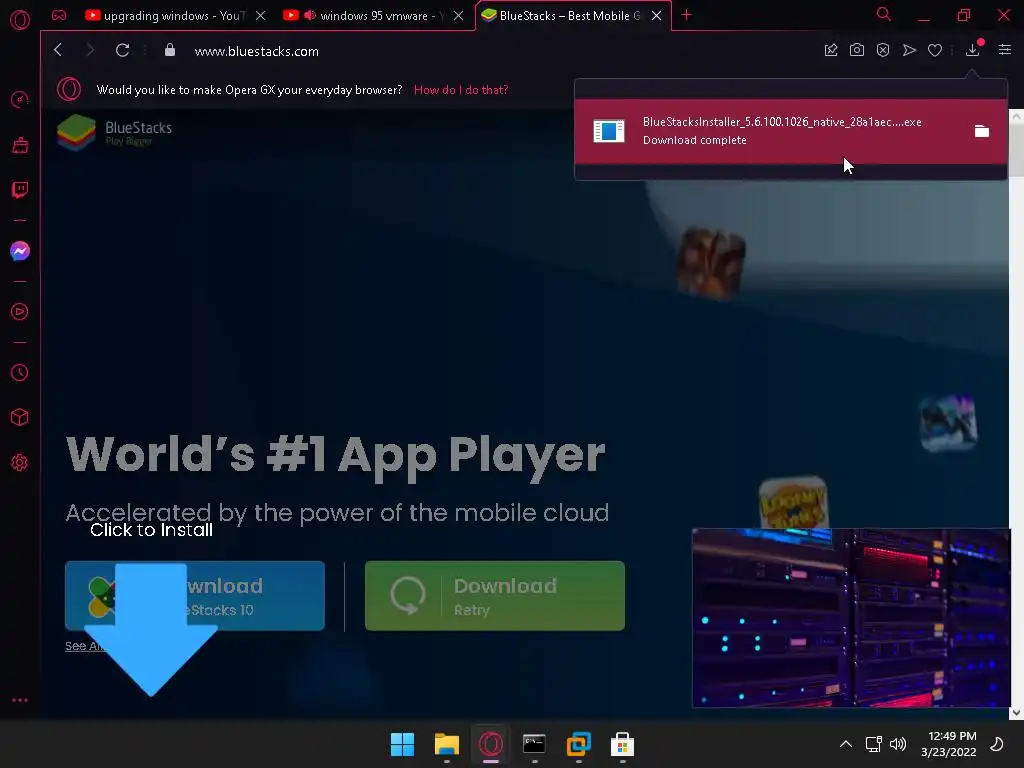Click the BlueStacks logo

[115, 131]
